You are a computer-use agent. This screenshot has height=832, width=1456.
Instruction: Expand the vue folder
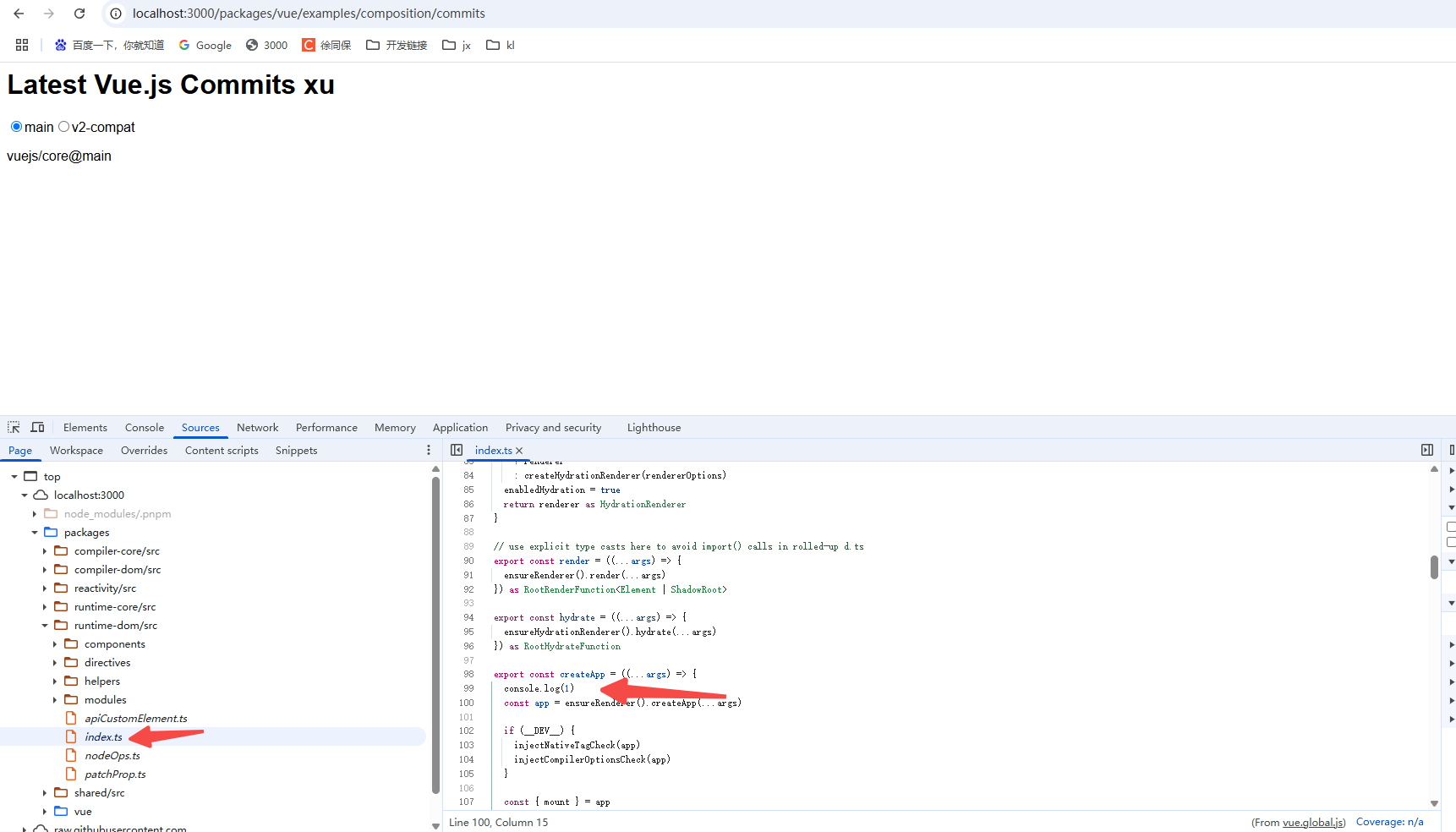pyautogui.click(x=45, y=812)
